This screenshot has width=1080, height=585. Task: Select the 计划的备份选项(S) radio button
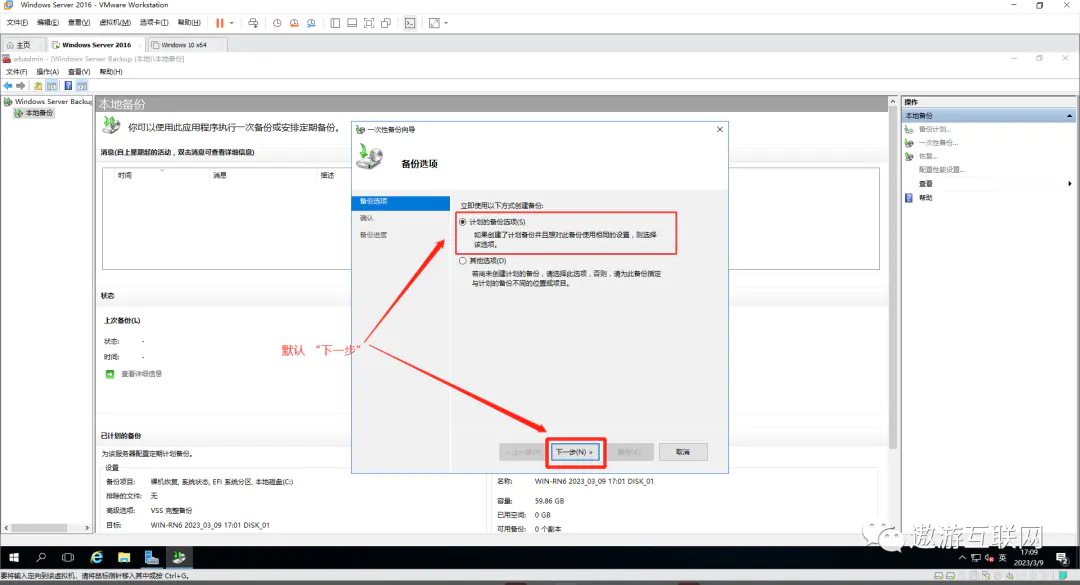click(x=463, y=222)
